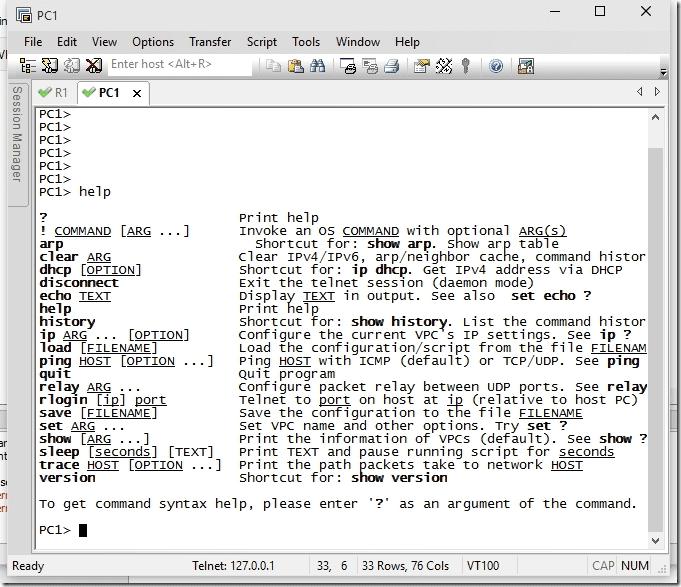Screen dimensions: 681x587
Task: Click 'To get command syntax help' line
Action: tap(337, 504)
